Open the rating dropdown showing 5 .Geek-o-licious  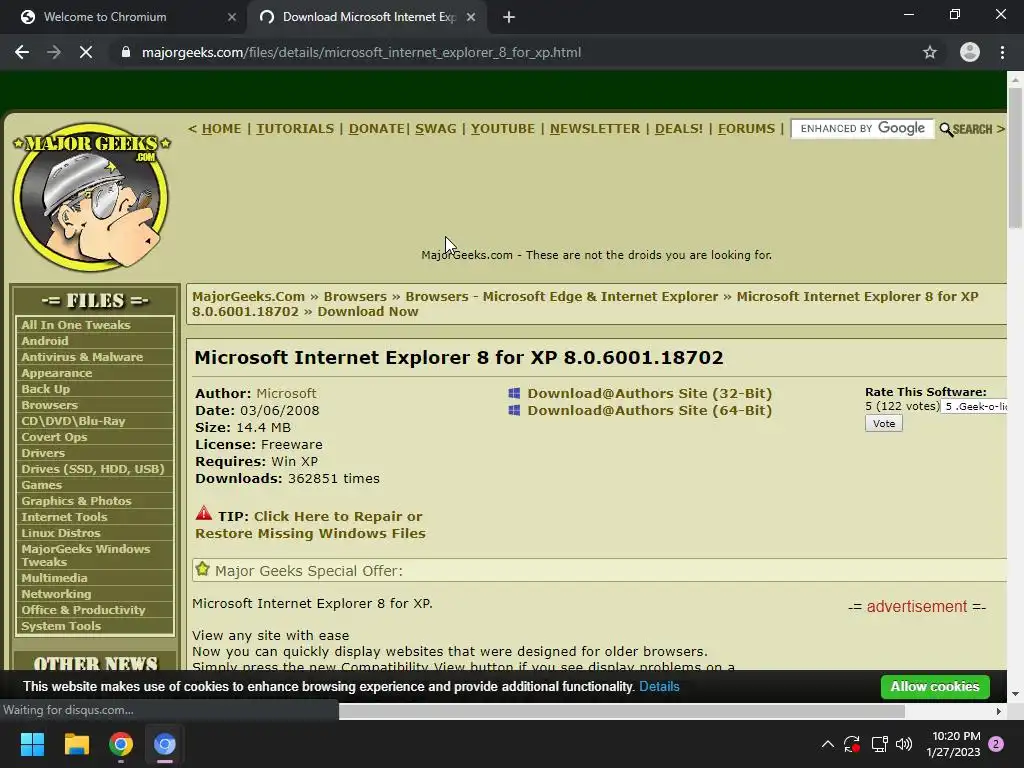click(974, 406)
